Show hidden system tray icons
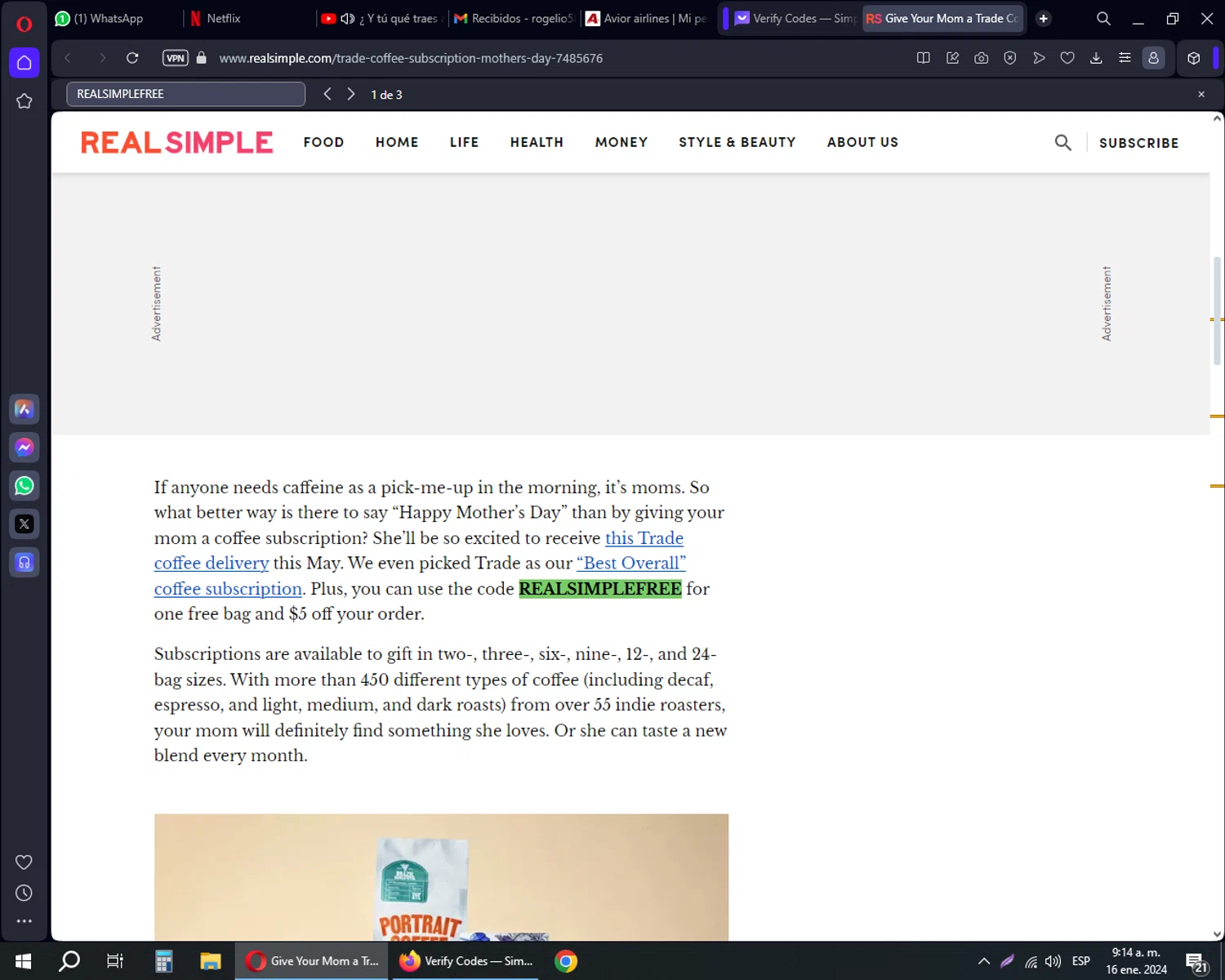Viewport: 1225px width, 980px height. (984, 961)
